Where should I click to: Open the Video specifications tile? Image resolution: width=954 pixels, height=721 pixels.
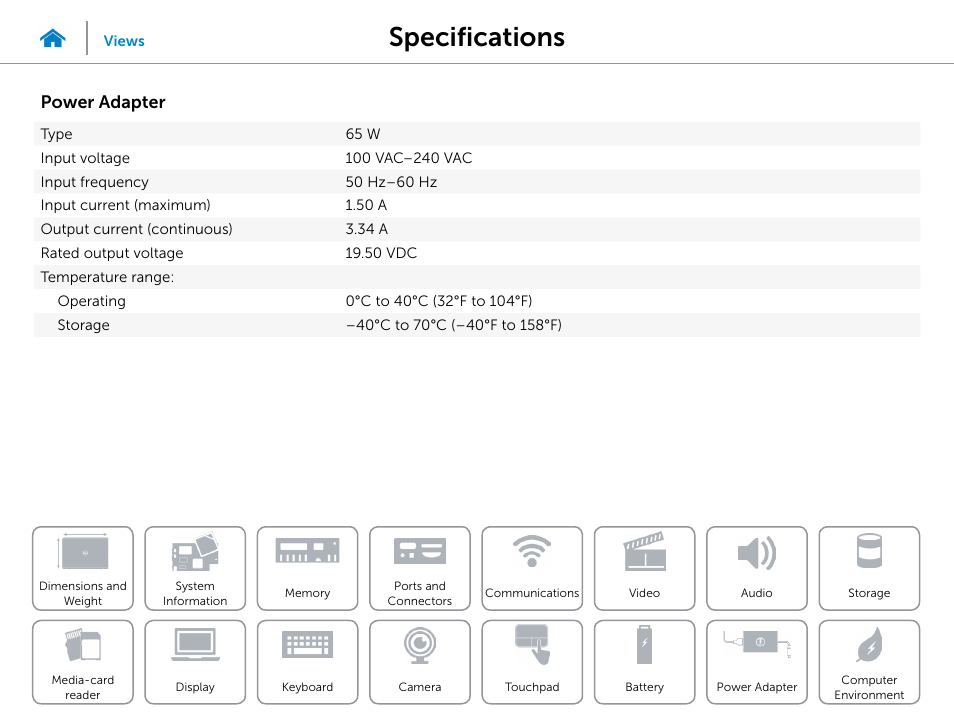[644, 568]
